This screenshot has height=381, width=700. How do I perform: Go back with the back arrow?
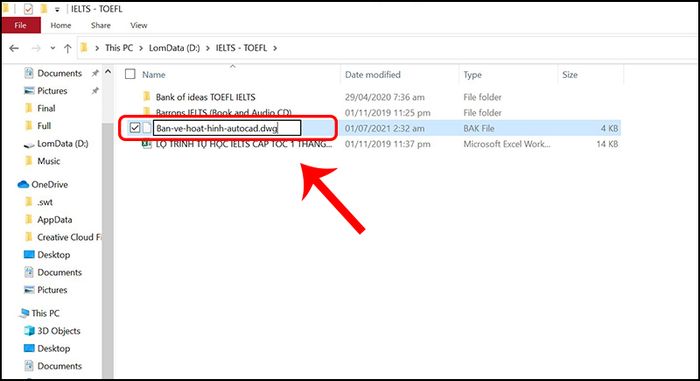[x=14, y=48]
